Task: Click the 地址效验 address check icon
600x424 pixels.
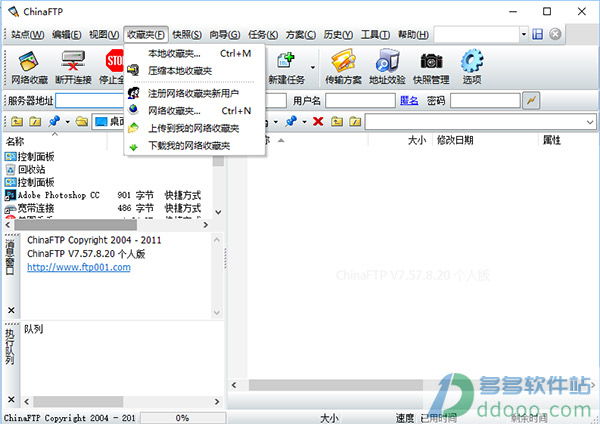Action: (387, 67)
